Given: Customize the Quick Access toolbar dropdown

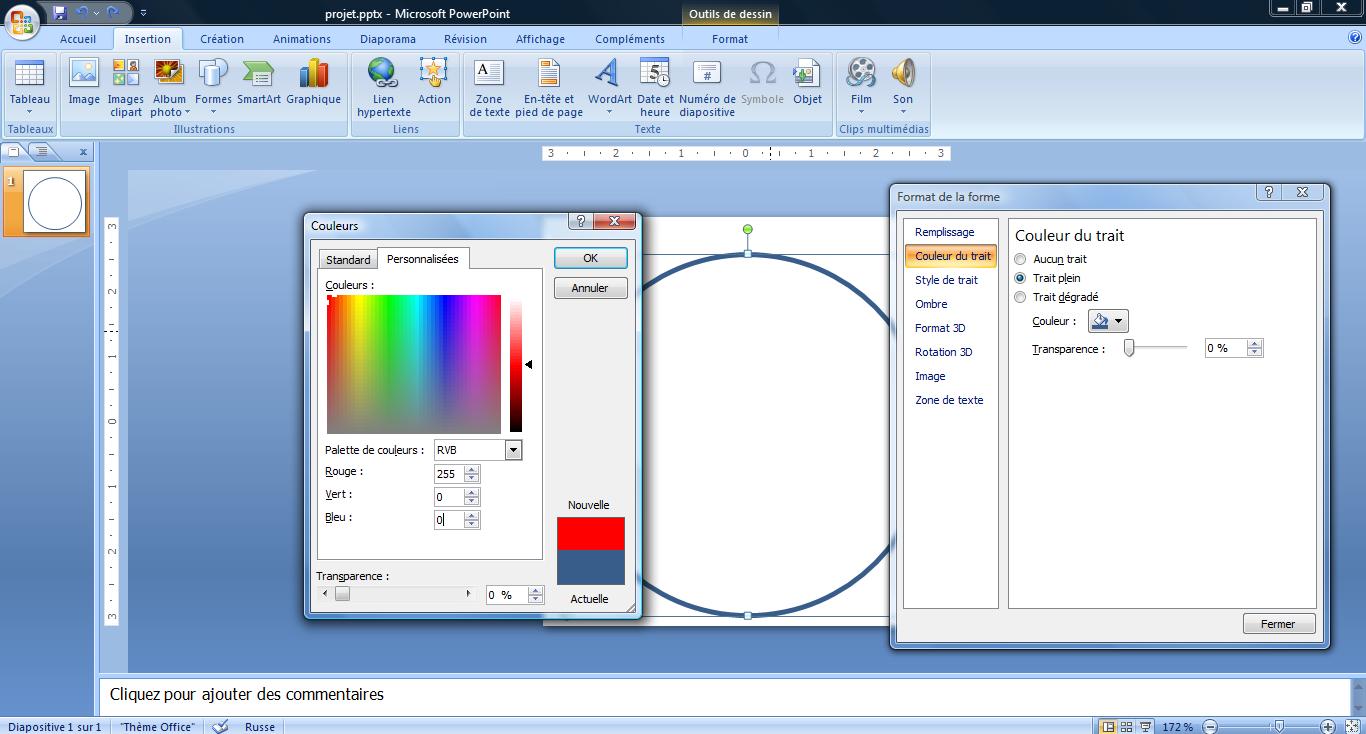Looking at the screenshot, I should (x=143, y=13).
